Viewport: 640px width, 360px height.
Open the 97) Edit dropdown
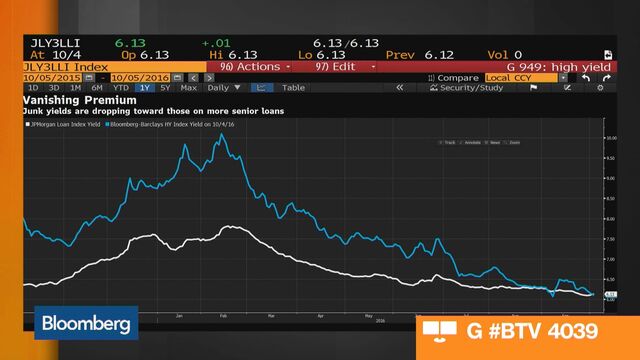pos(345,67)
